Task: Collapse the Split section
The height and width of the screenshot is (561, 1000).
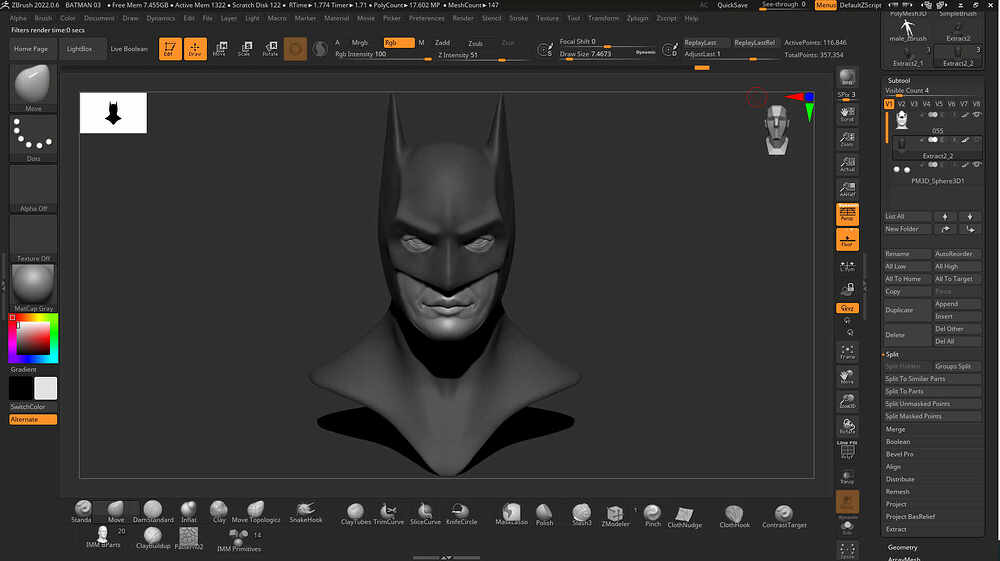Action: click(892, 354)
